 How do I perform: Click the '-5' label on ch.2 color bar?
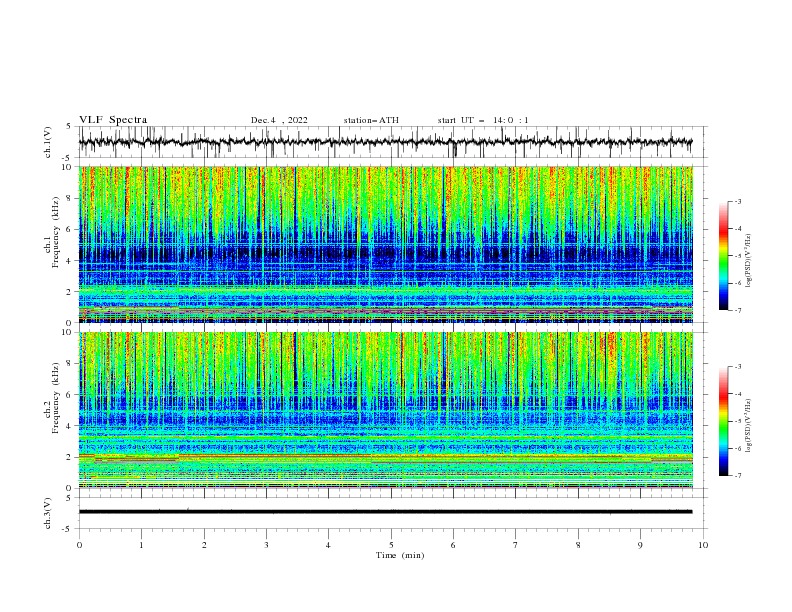[x=738, y=421]
